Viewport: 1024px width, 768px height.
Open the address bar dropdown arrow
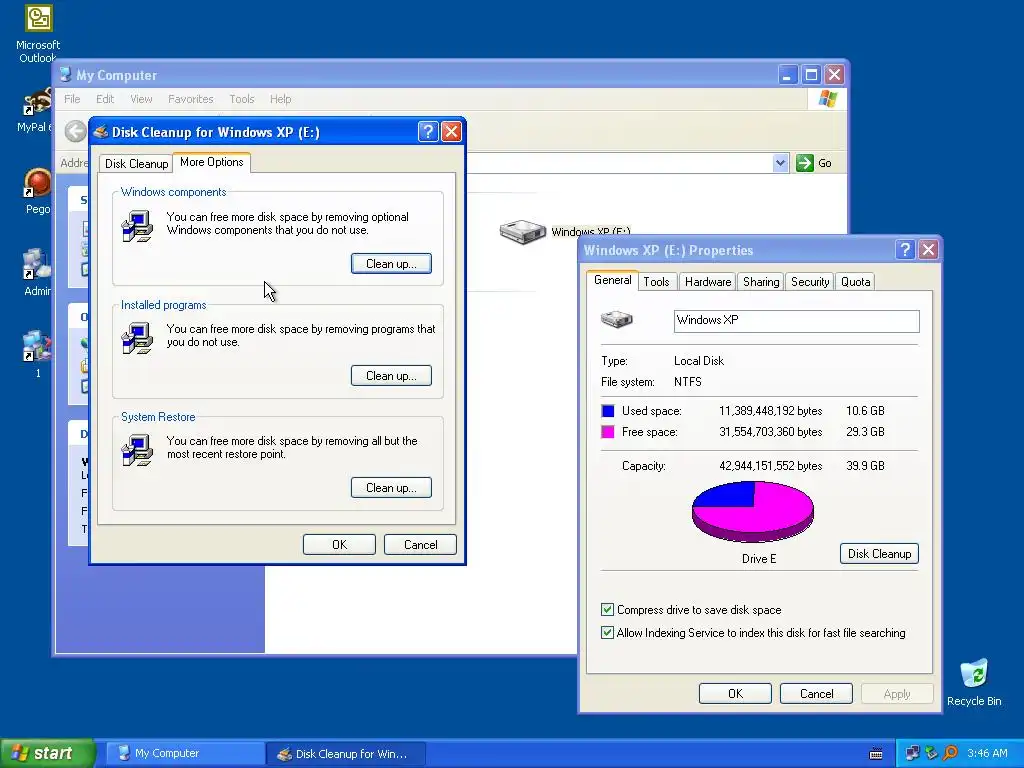point(780,163)
